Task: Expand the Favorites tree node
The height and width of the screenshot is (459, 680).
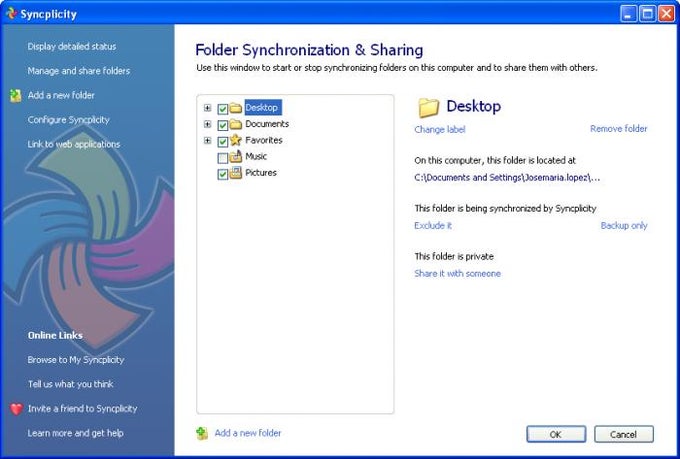Action: [x=208, y=141]
